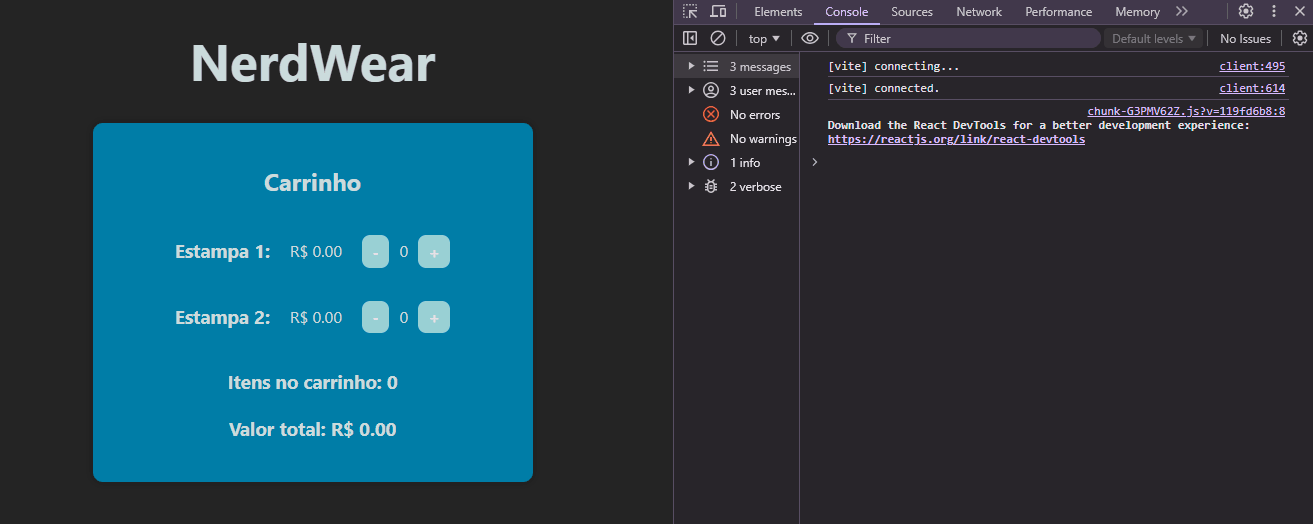This screenshot has height=524, width=1313.
Task: Open the DevTools three-dot customize menu
Action: pos(1274,12)
